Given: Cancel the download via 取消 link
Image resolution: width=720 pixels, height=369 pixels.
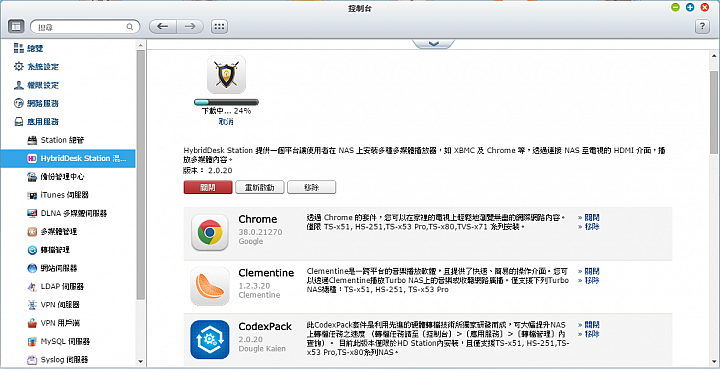Looking at the screenshot, I should pos(226,122).
